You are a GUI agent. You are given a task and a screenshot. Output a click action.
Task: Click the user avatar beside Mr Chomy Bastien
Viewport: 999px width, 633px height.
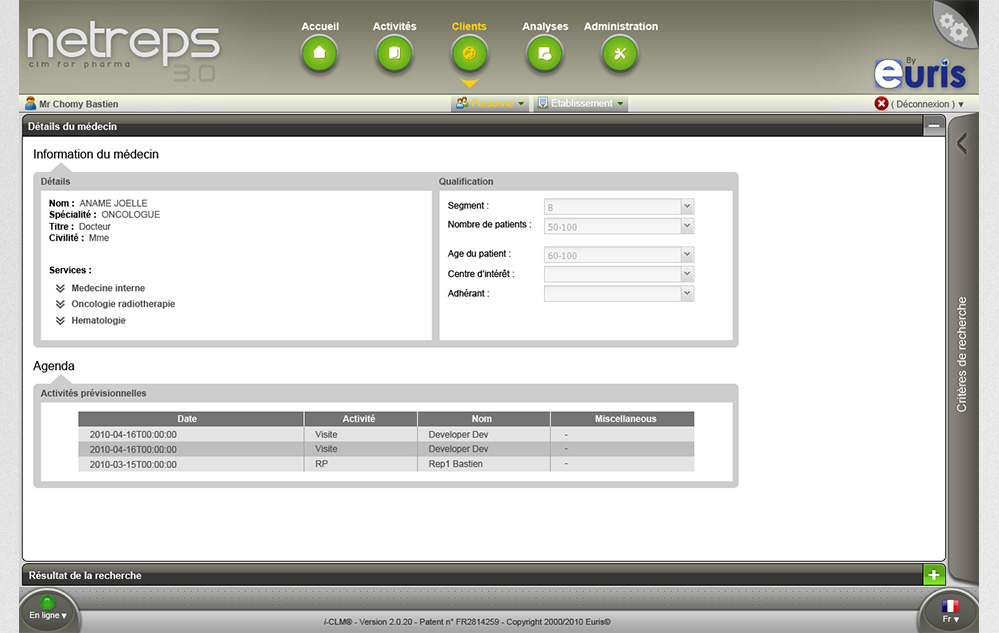[30, 103]
